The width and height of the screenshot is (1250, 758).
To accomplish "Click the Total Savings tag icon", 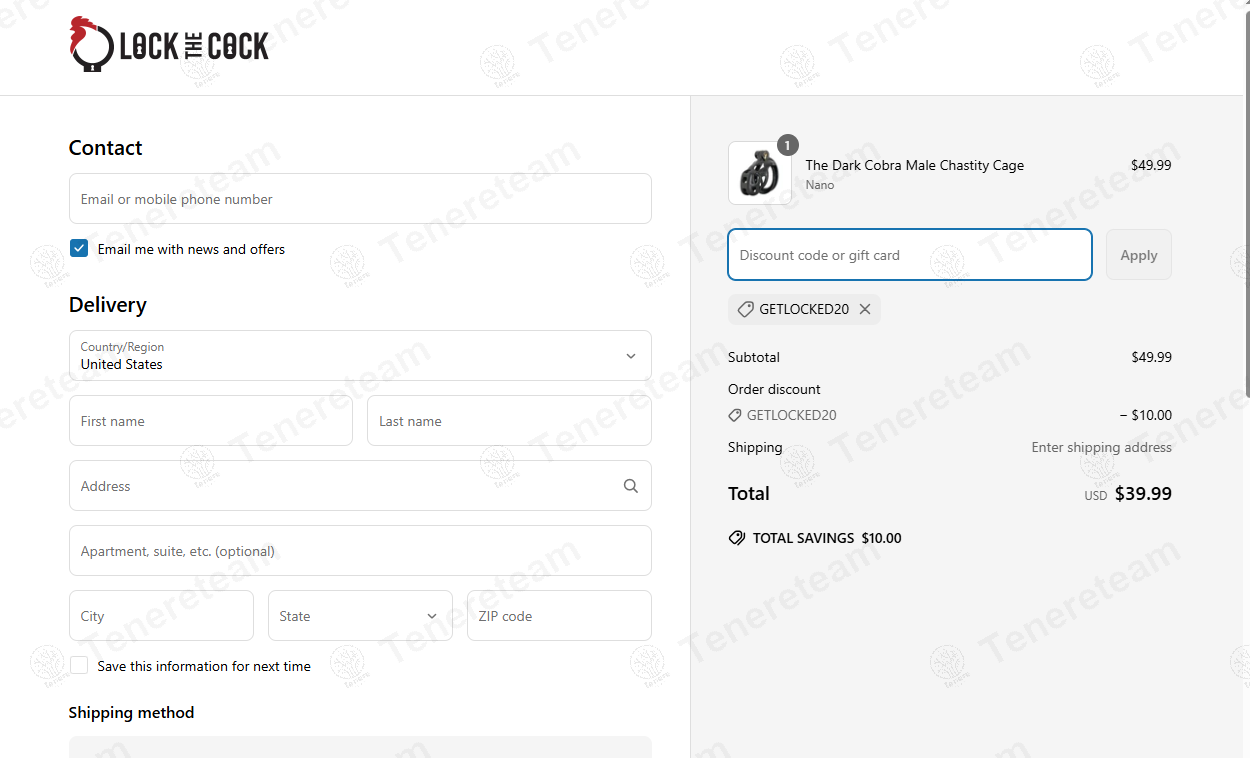I will 737,538.
